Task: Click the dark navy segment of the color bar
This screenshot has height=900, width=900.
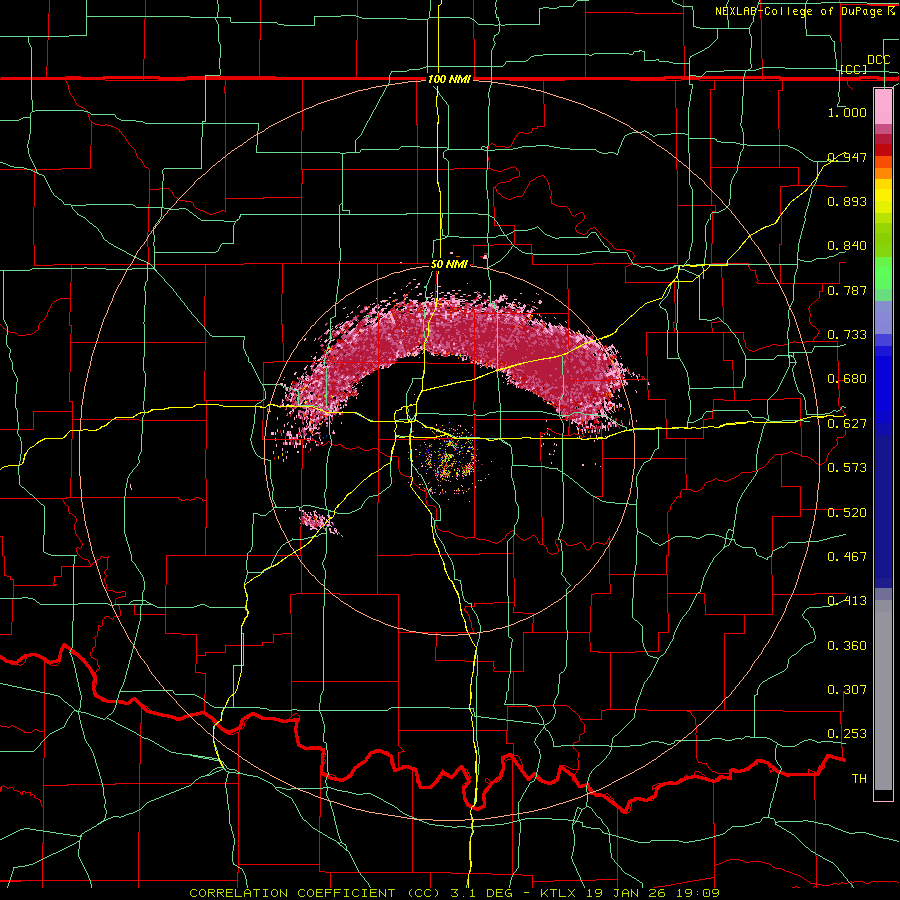Action: click(x=883, y=511)
